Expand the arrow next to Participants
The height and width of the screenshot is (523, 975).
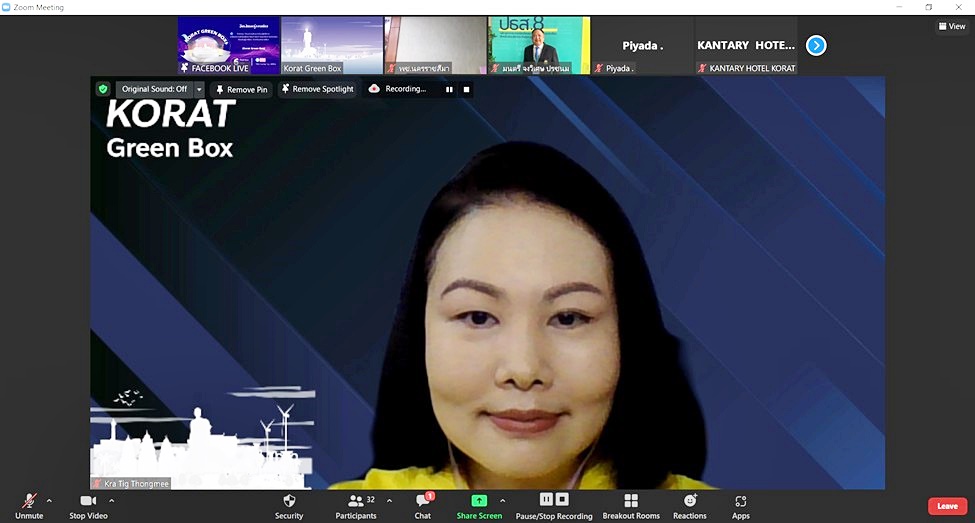tap(389, 501)
